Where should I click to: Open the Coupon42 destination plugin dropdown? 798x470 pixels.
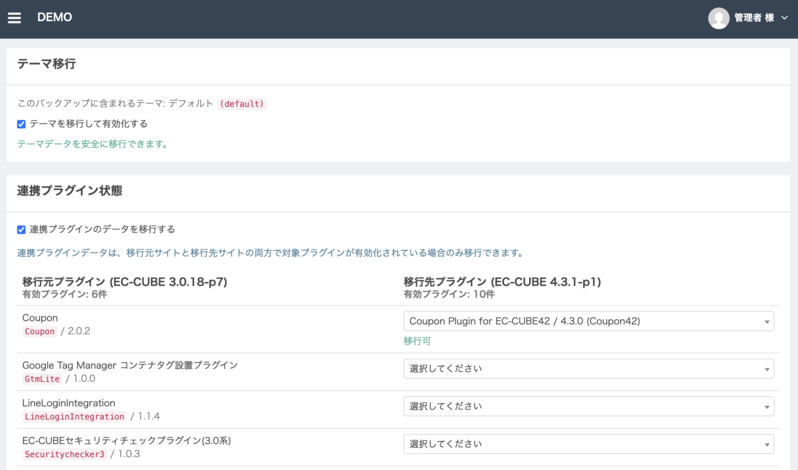tap(589, 321)
